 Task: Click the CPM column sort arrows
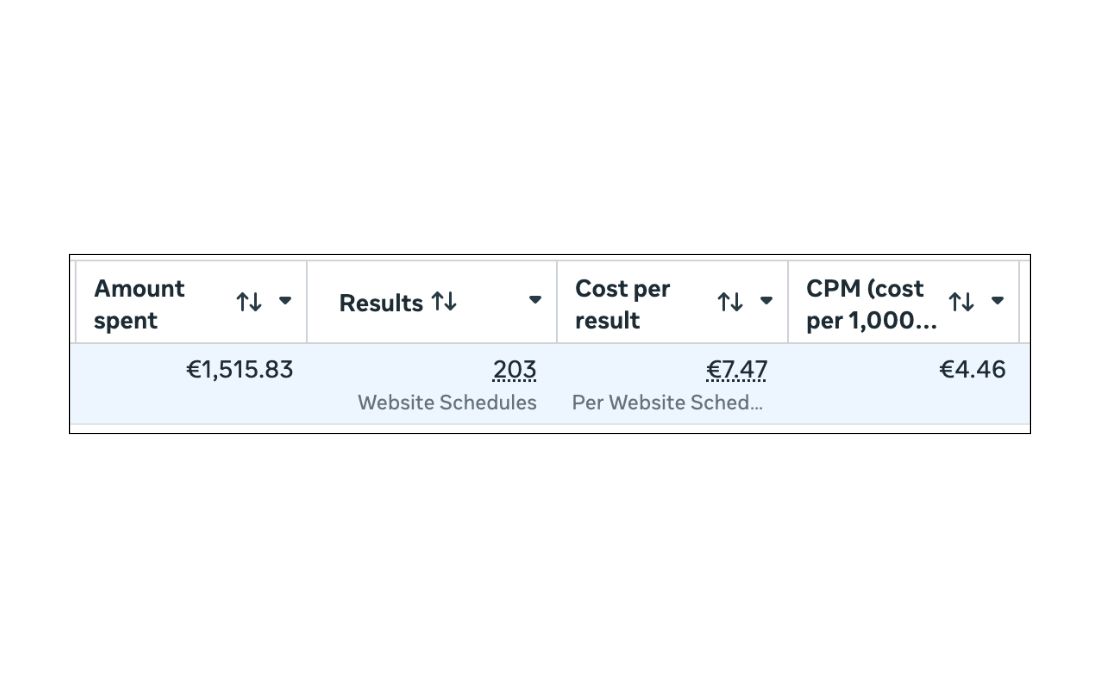click(x=961, y=301)
